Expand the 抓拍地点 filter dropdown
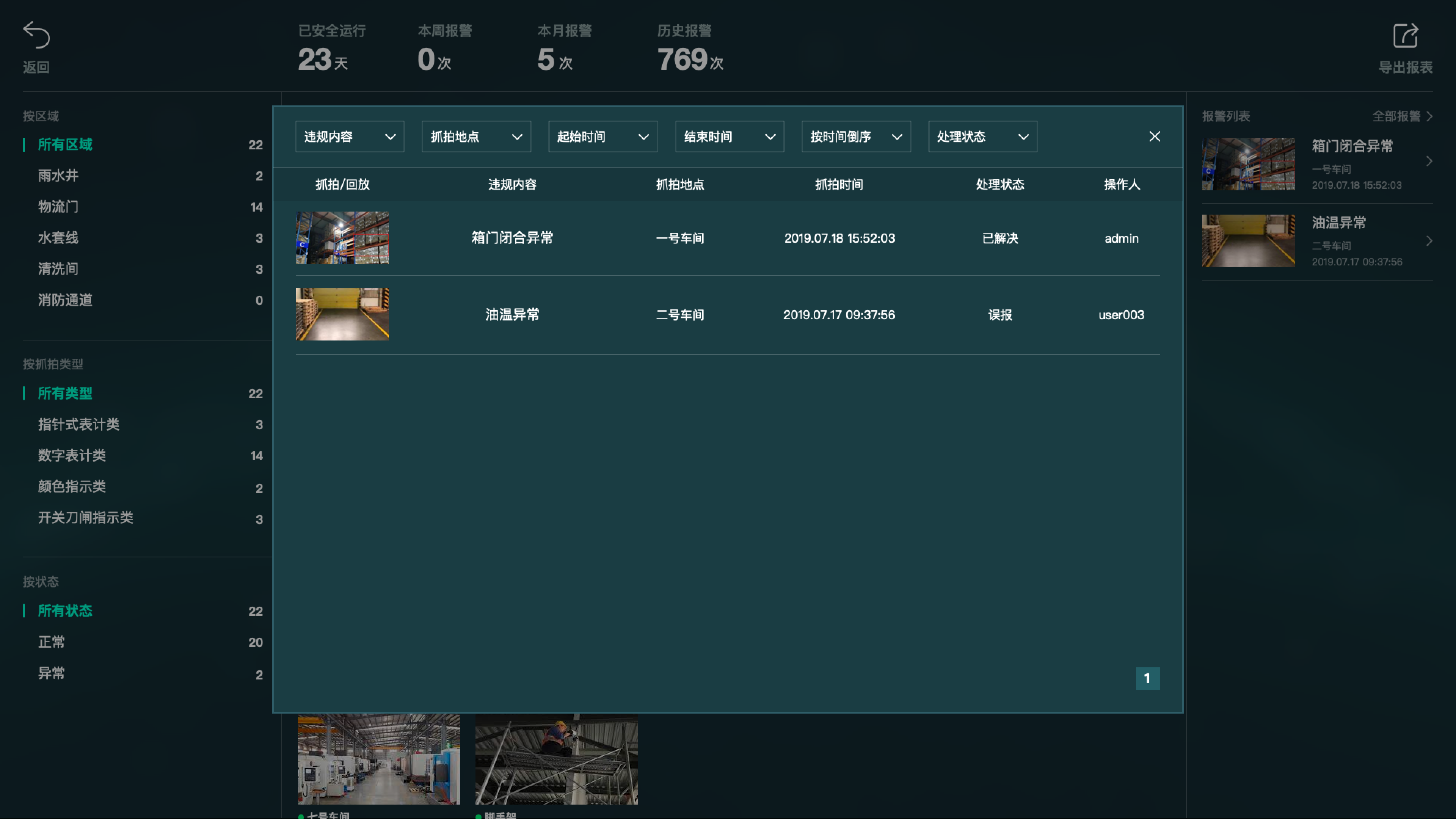This screenshot has width=1456, height=819. coord(476,137)
